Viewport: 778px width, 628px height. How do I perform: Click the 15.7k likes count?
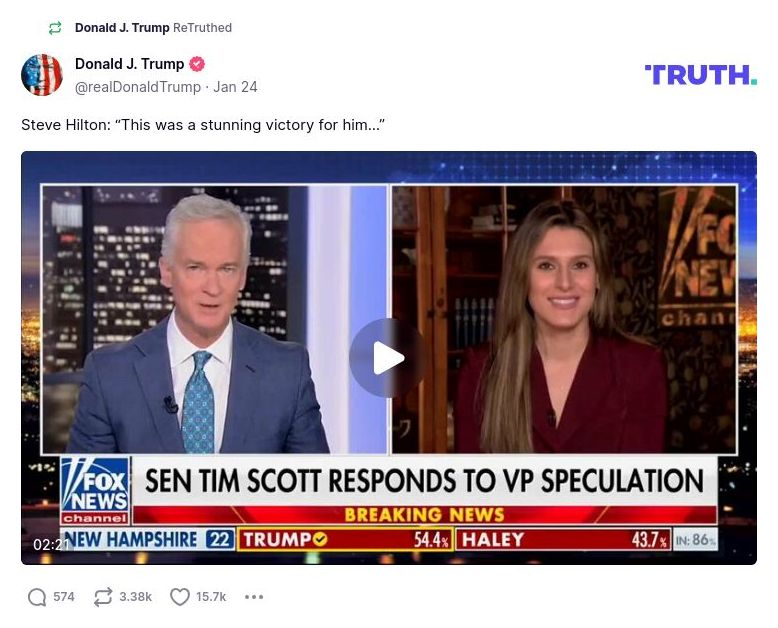coord(211,597)
